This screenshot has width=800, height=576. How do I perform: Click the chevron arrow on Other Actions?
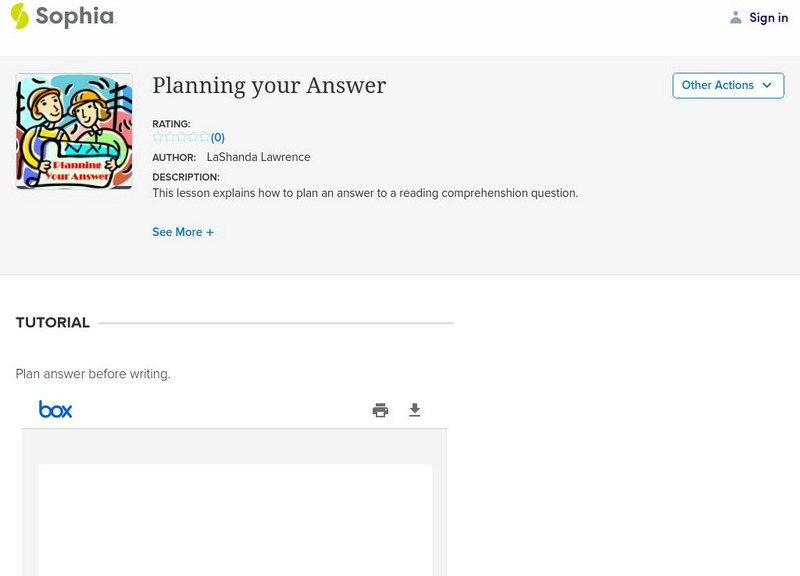[767, 85]
